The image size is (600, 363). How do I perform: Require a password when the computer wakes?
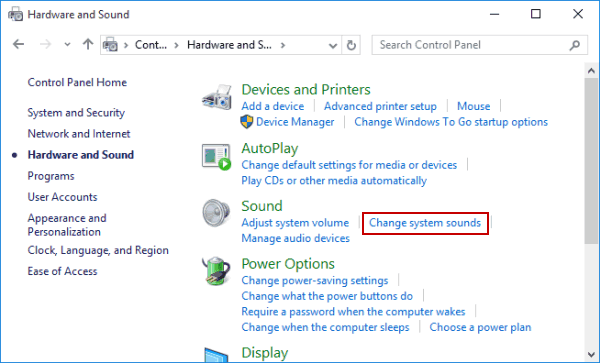(x=353, y=312)
